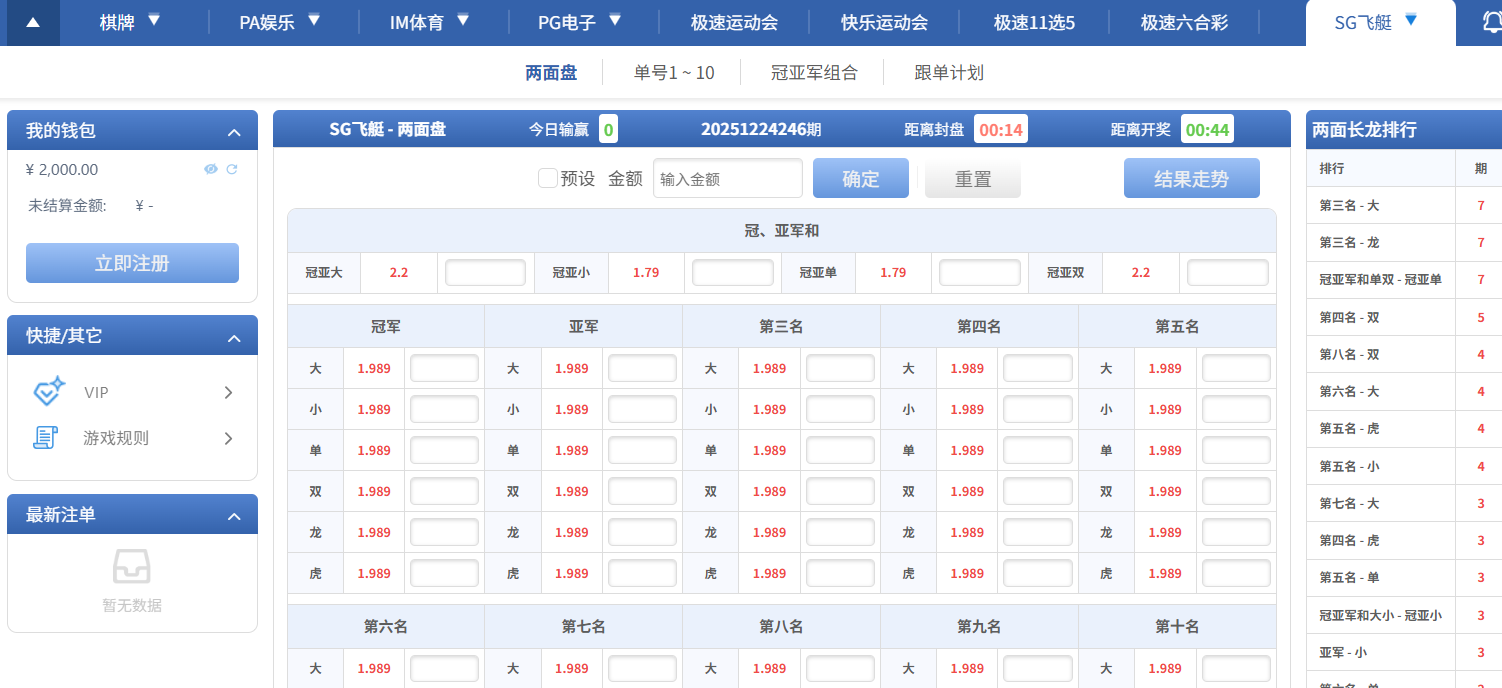Viewport: 1502px width, 688px height.
Task: Collapse the 最新注单 panel
Action: pos(234,514)
